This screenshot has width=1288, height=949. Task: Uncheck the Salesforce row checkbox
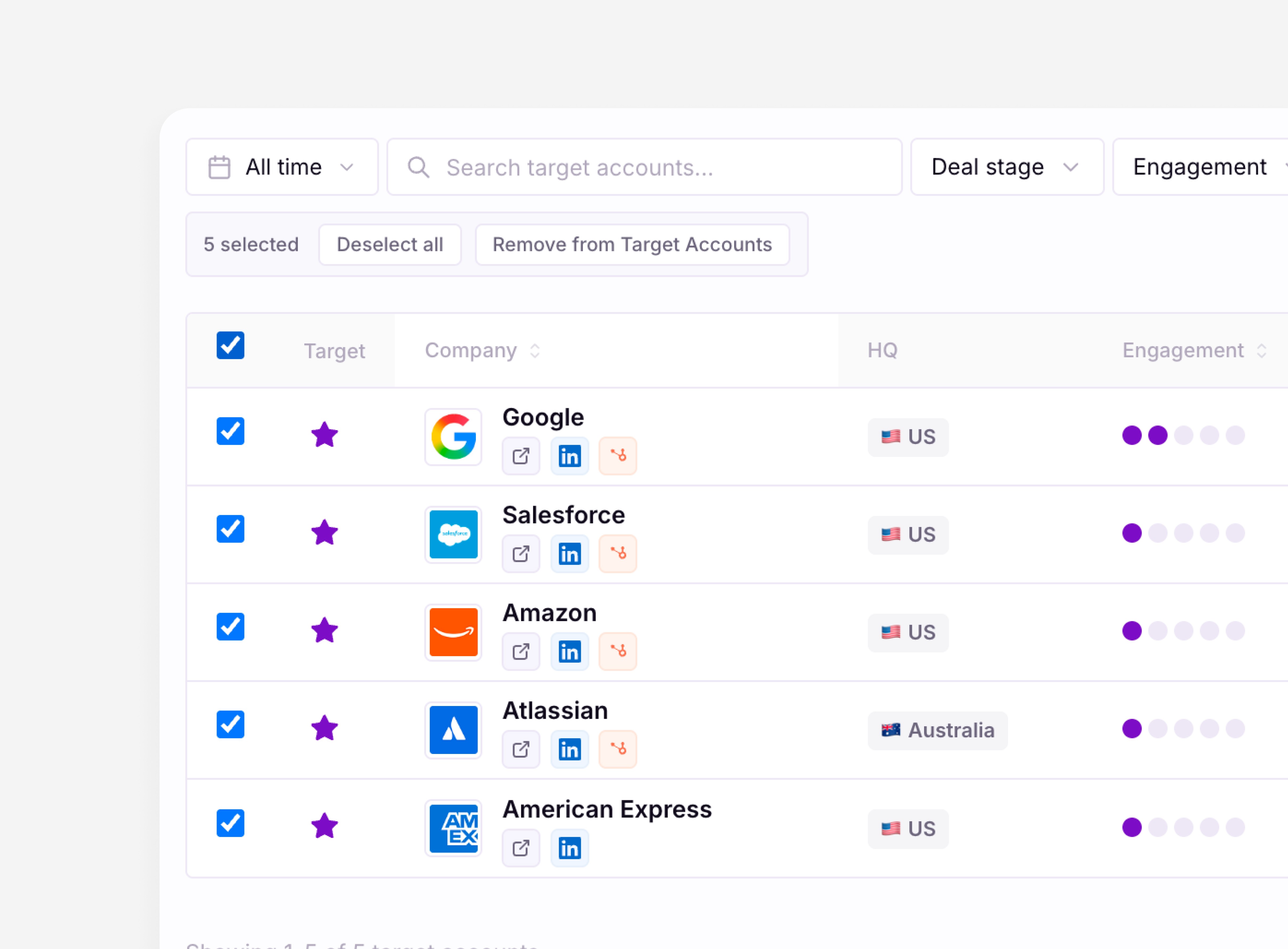pyautogui.click(x=230, y=528)
